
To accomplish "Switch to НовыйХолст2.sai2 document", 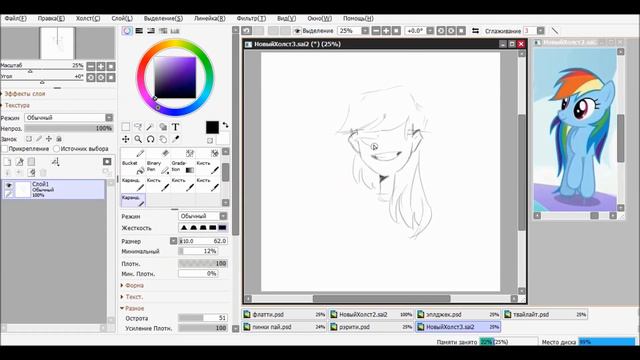I will 371,314.
